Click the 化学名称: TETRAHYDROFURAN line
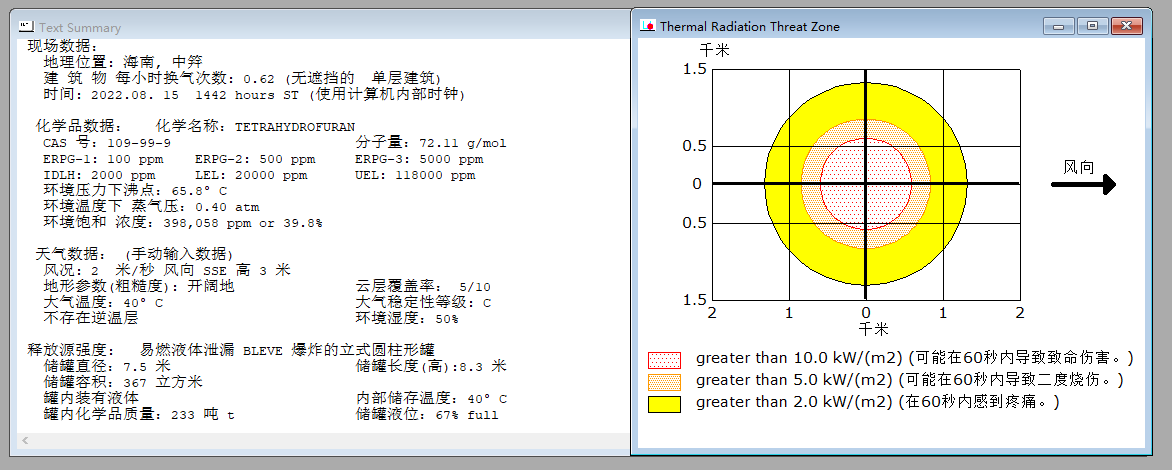This screenshot has width=1172, height=470. click(255, 126)
